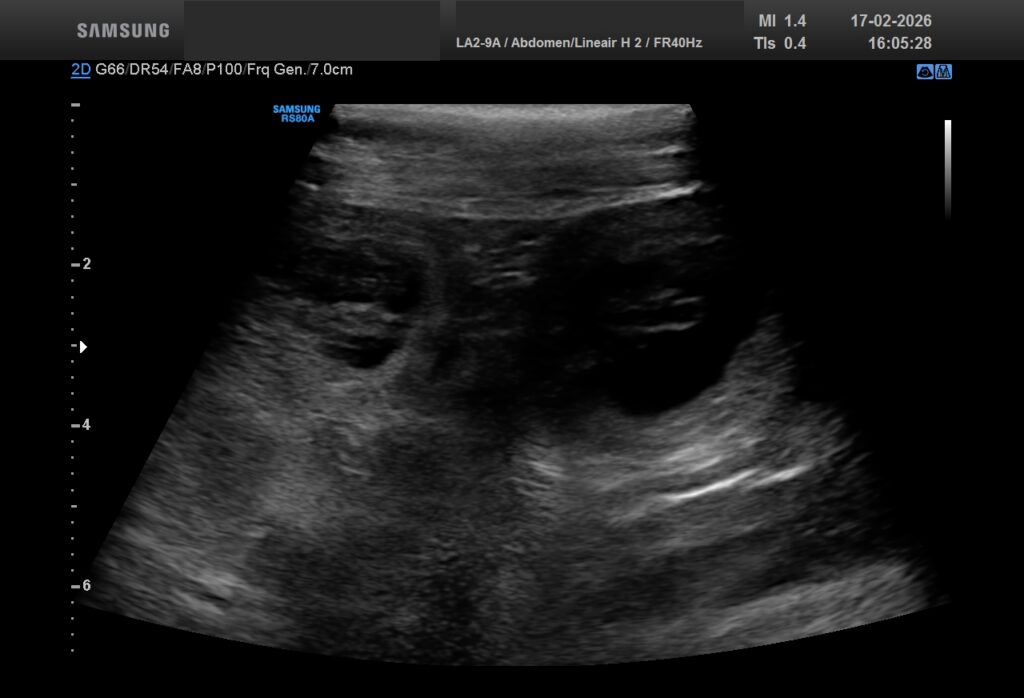Click the TIs 0.4 thermal index readout
Image resolution: width=1024 pixels, height=698 pixels.
(x=779, y=44)
